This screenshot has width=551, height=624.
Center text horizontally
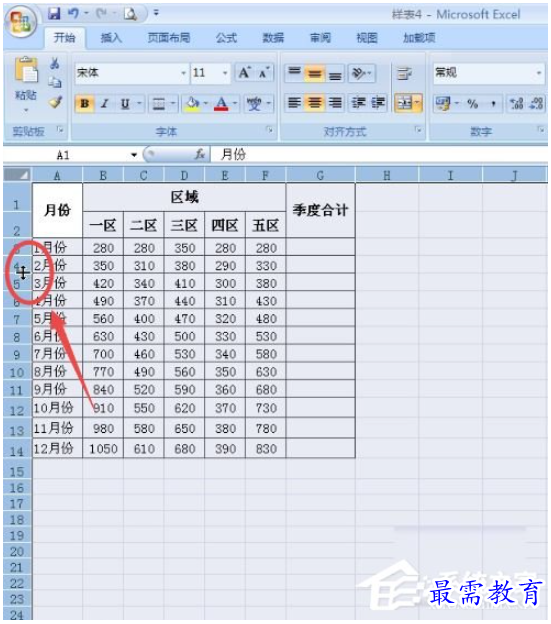[x=314, y=103]
